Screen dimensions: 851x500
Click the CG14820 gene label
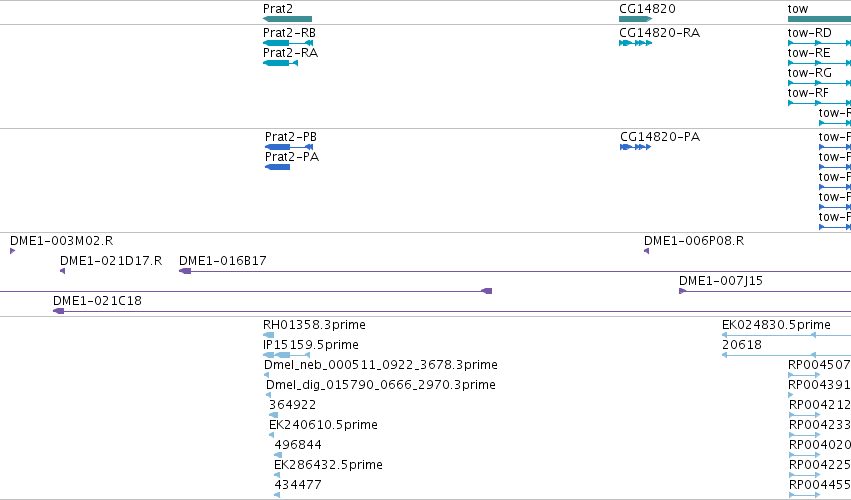tap(647, 9)
